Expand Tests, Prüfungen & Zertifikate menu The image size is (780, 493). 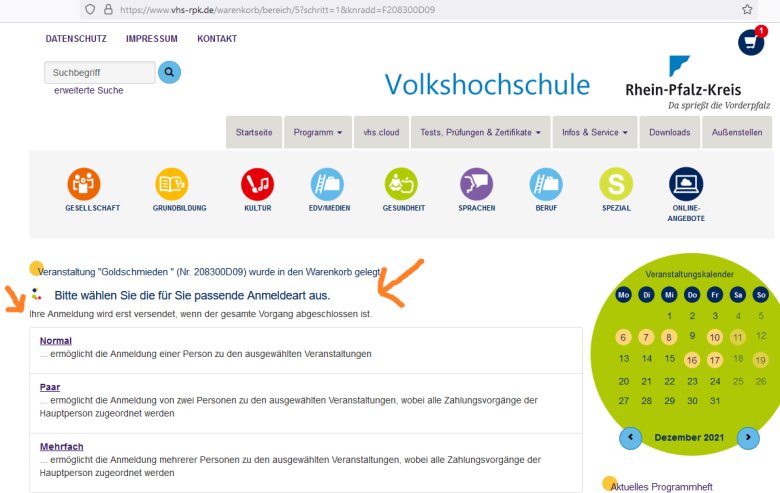pyautogui.click(x=481, y=132)
